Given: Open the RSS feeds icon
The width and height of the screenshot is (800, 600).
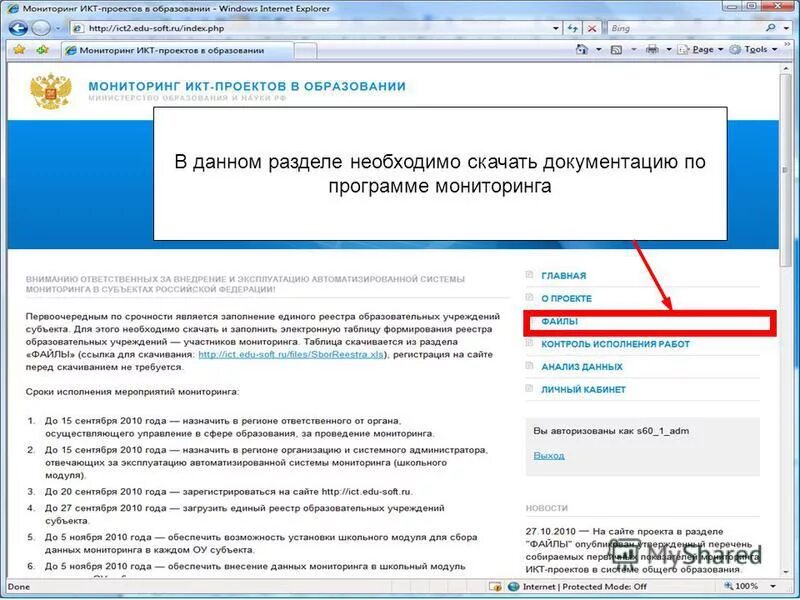Looking at the screenshot, I should [615, 49].
